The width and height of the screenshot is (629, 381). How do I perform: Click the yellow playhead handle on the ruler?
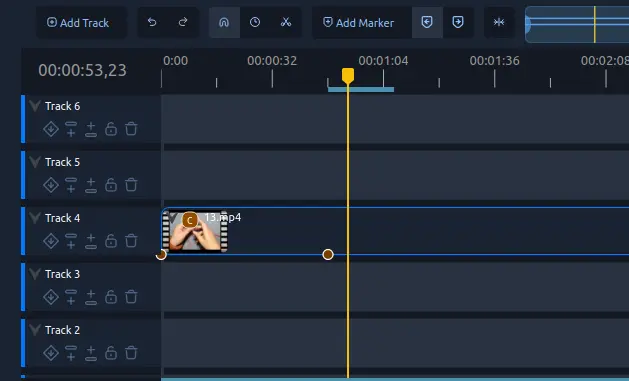[x=348, y=75]
